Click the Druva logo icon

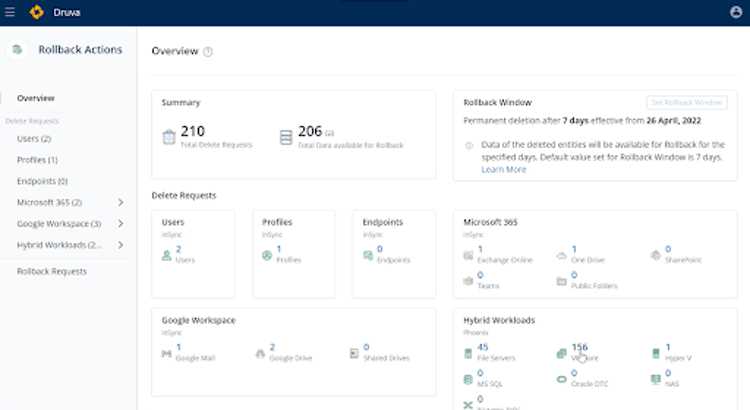pyautogui.click(x=37, y=12)
